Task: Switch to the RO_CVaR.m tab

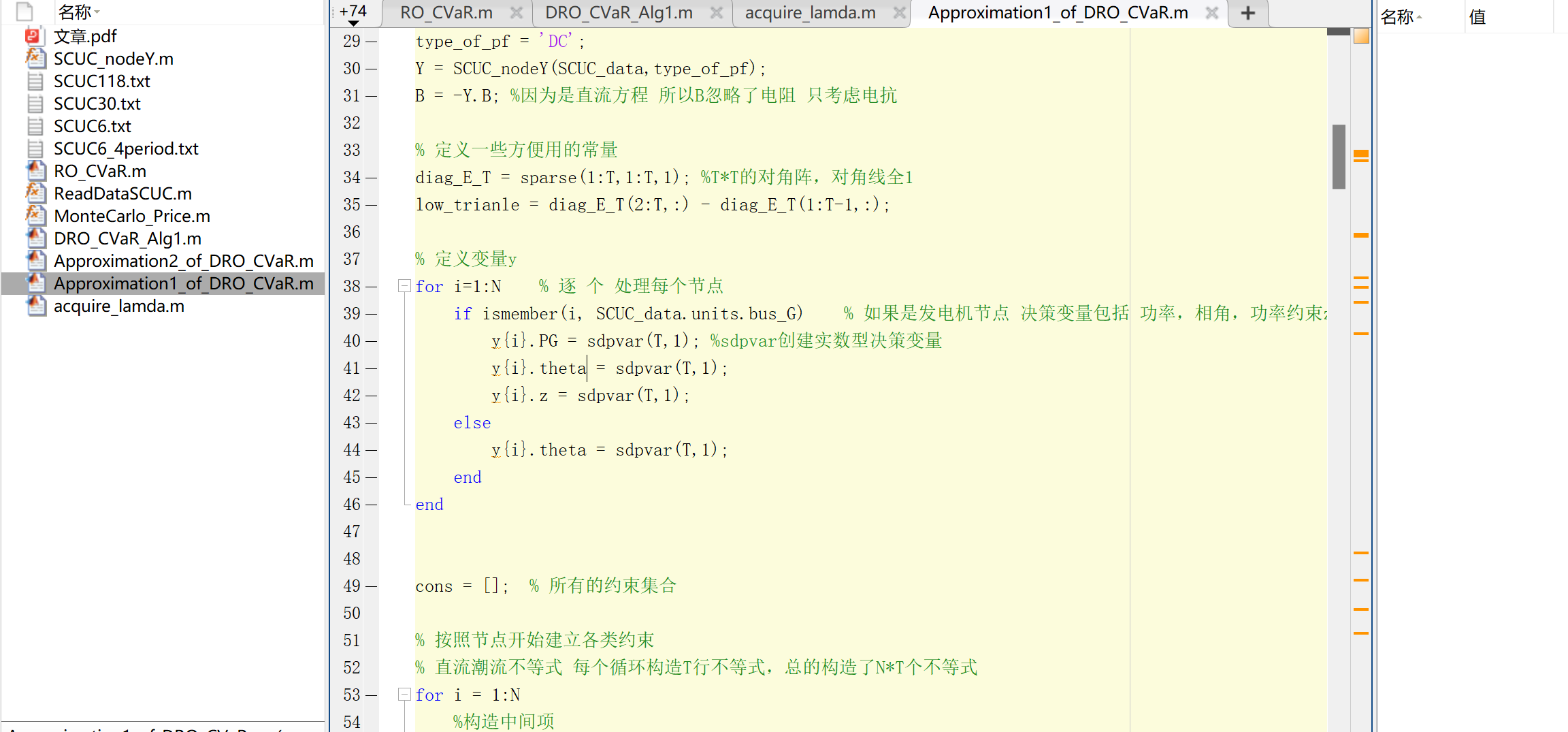Action: click(446, 13)
